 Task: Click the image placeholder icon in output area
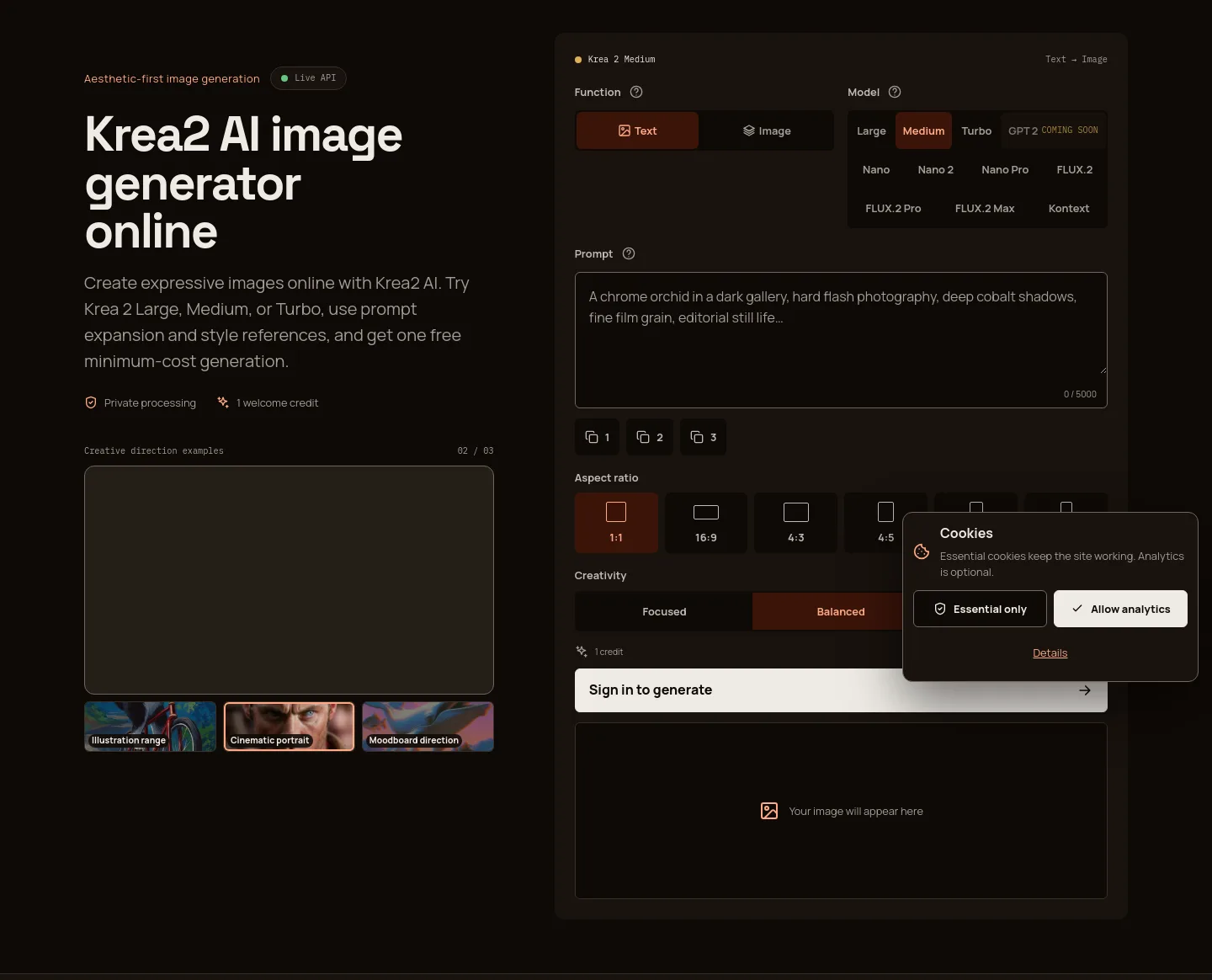pyautogui.click(x=769, y=811)
